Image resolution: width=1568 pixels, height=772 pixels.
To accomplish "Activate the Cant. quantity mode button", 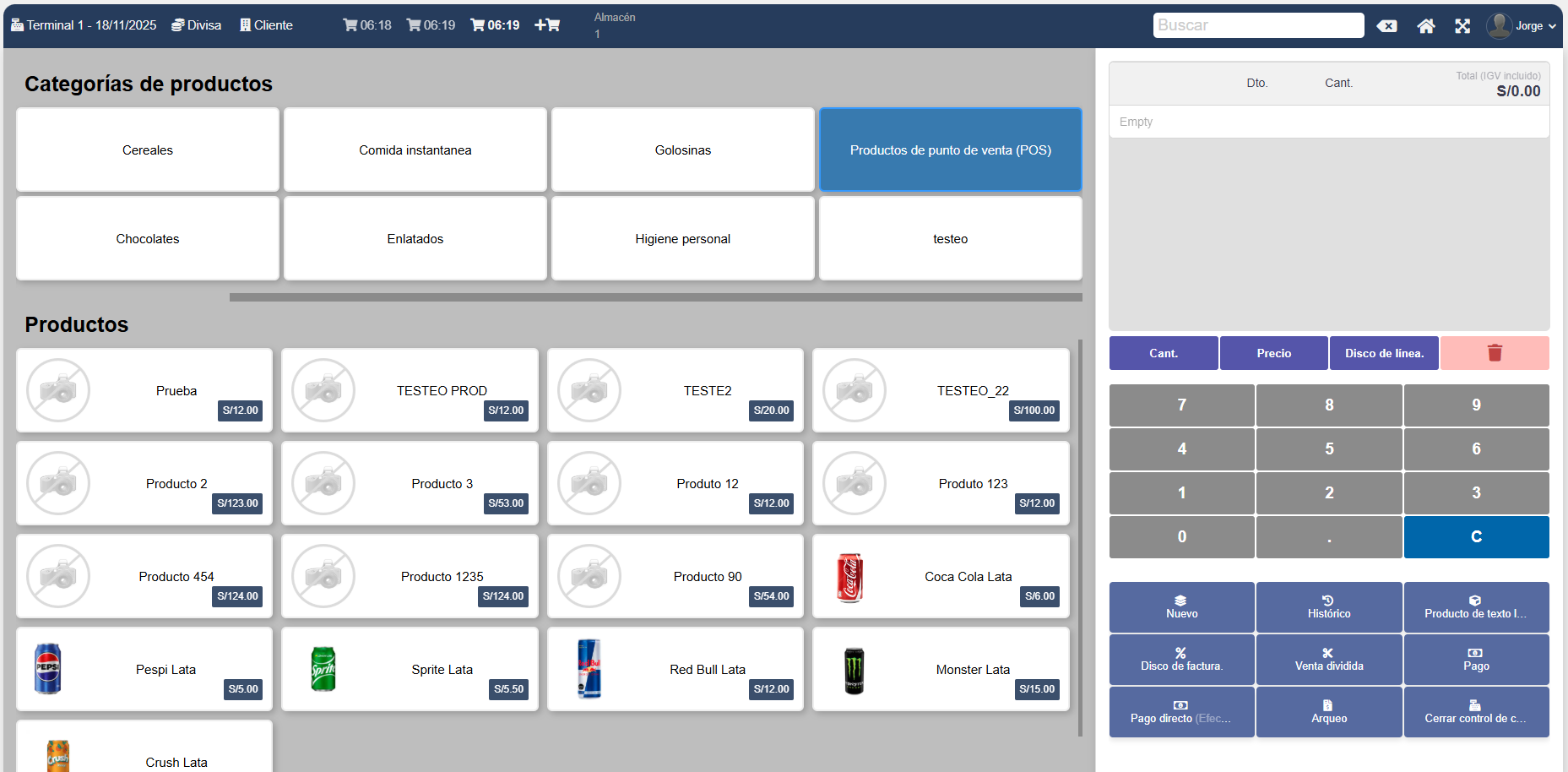I will coord(1164,353).
